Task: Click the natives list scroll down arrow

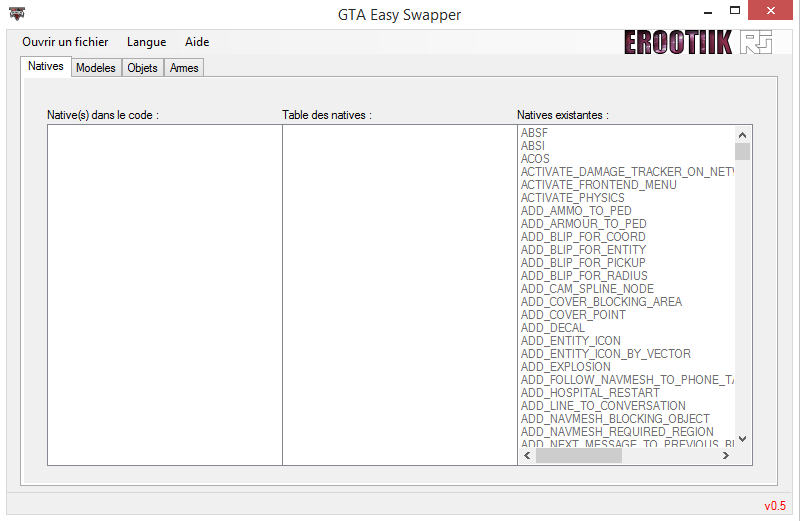Action: point(742,439)
